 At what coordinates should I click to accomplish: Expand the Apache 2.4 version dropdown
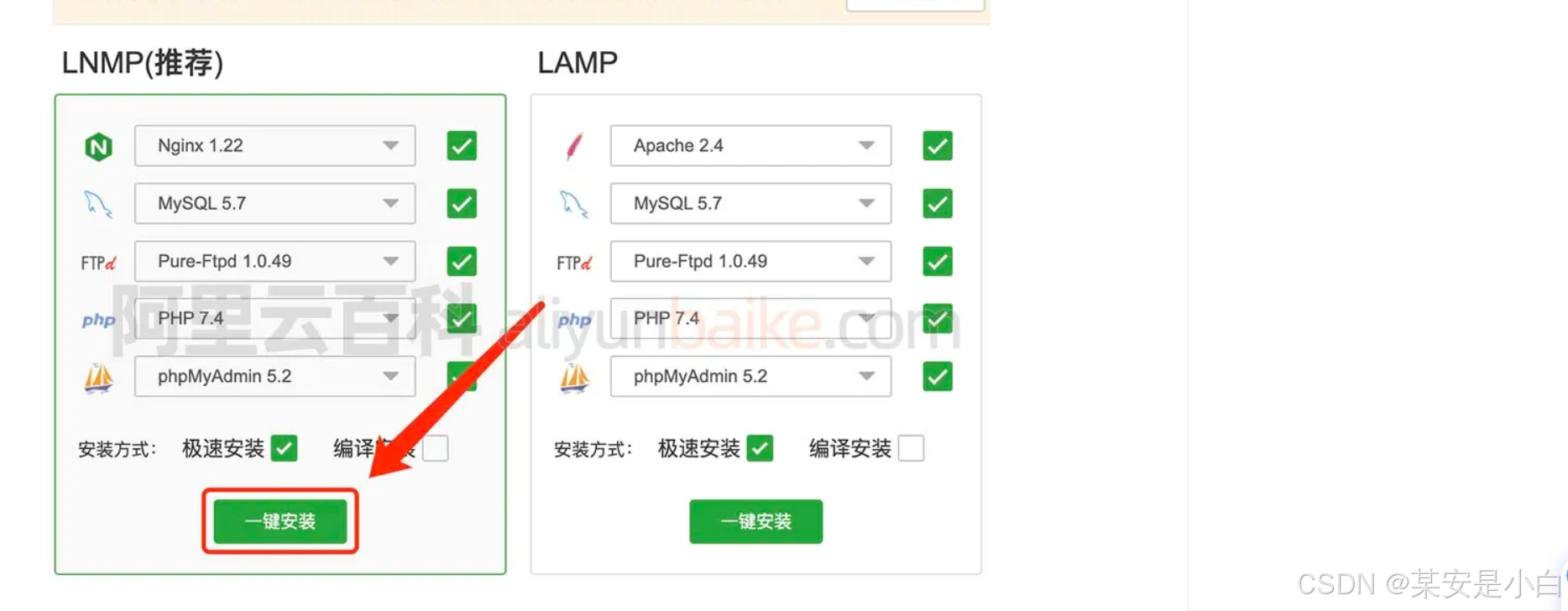750,146
